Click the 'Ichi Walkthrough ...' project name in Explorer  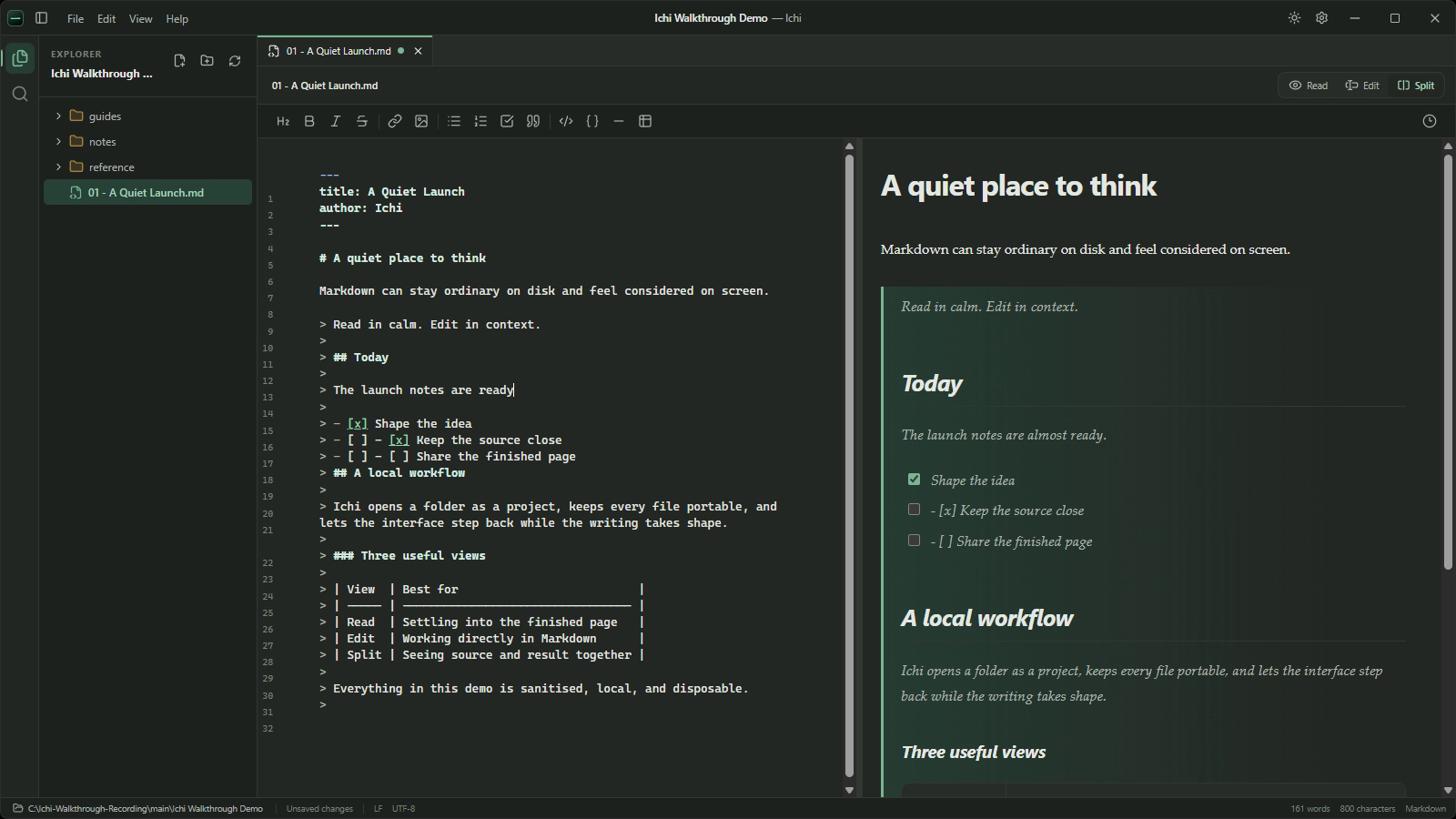coord(102,74)
